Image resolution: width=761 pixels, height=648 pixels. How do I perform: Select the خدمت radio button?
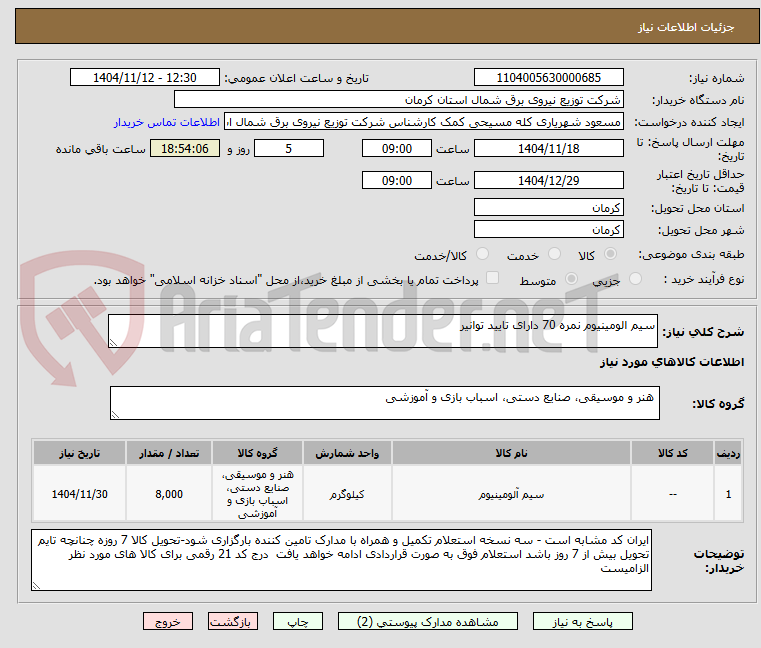(554, 254)
